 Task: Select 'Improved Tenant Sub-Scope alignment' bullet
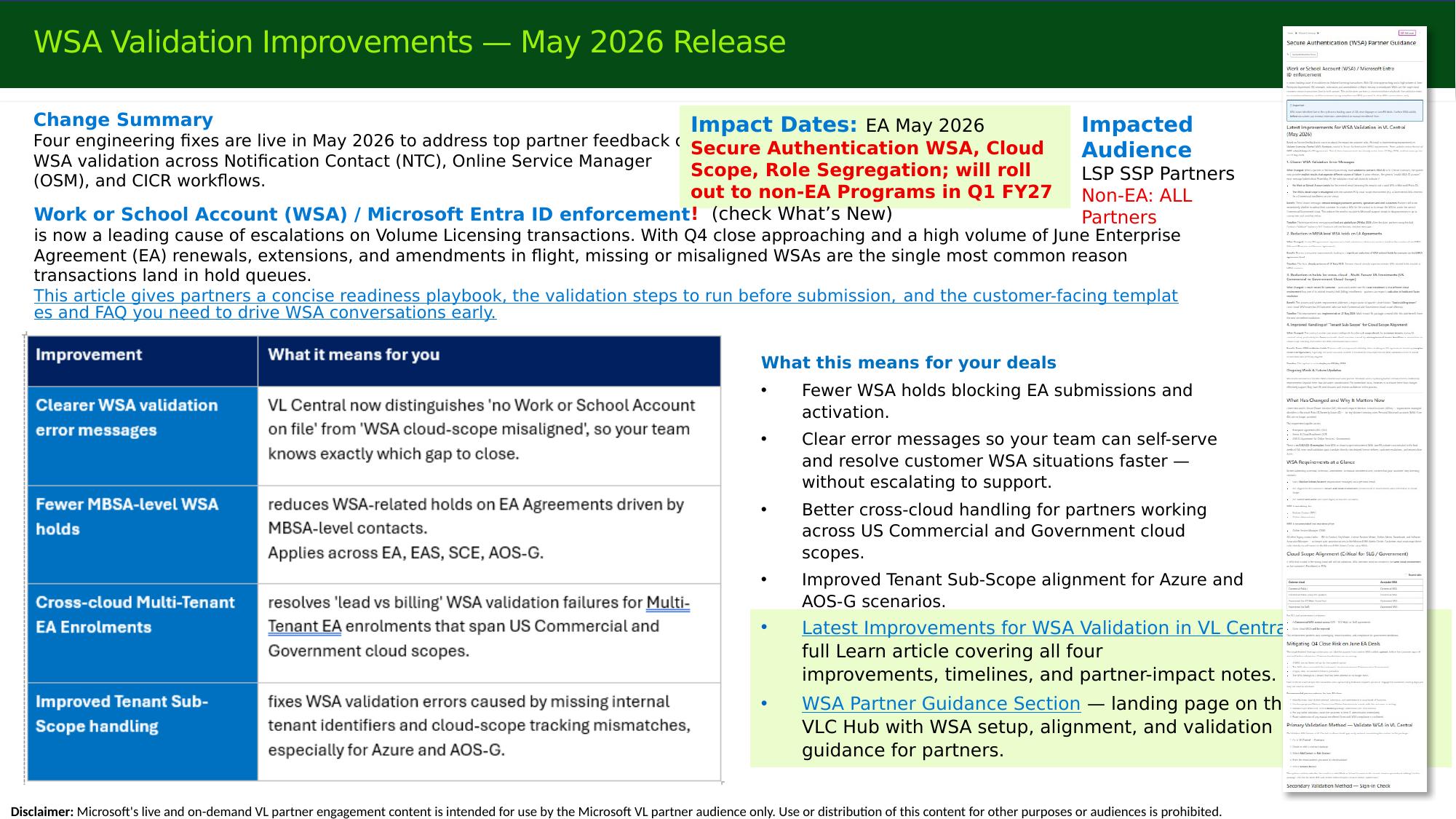(x=1022, y=590)
